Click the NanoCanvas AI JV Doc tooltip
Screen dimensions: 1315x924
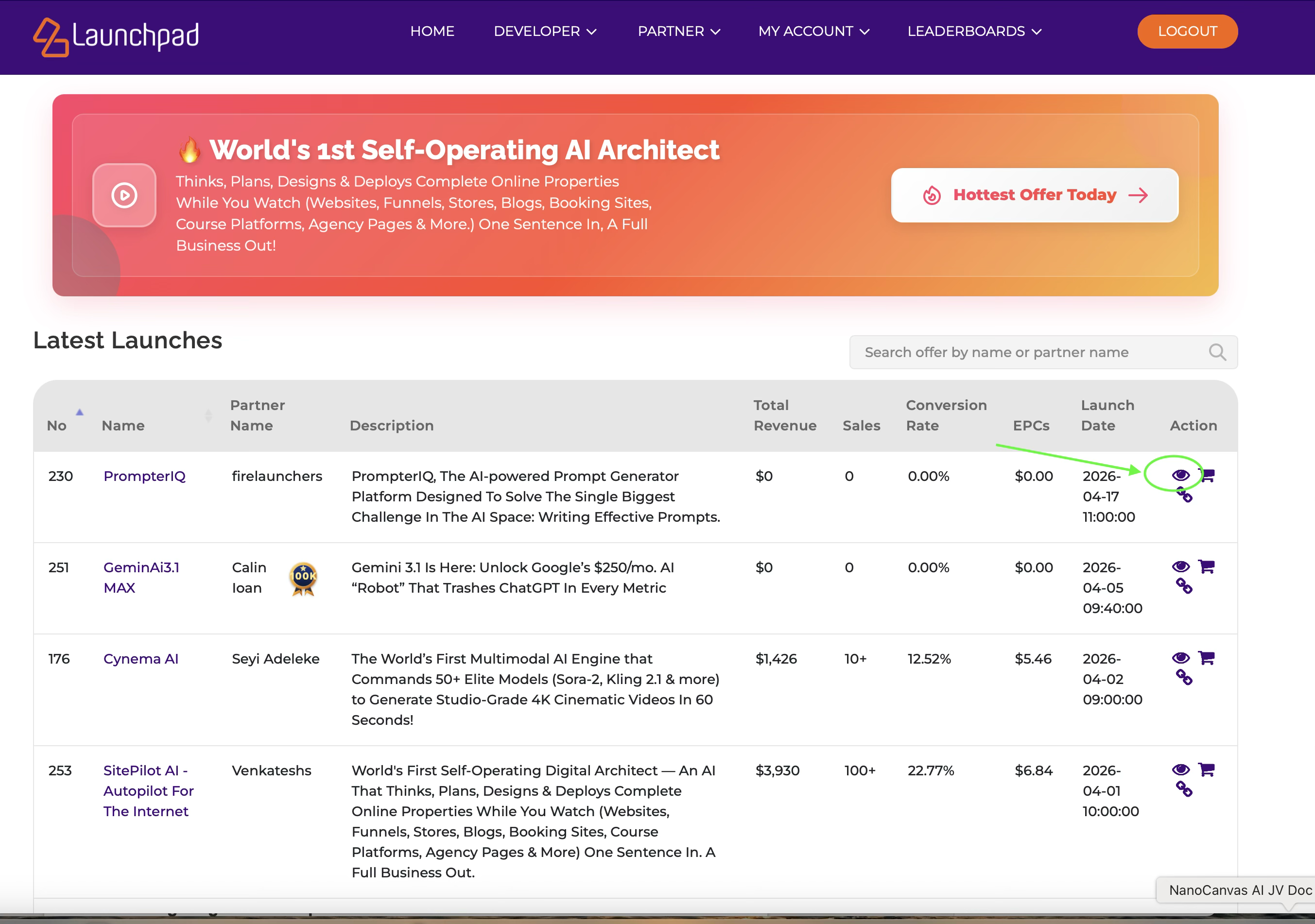click(x=1236, y=890)
